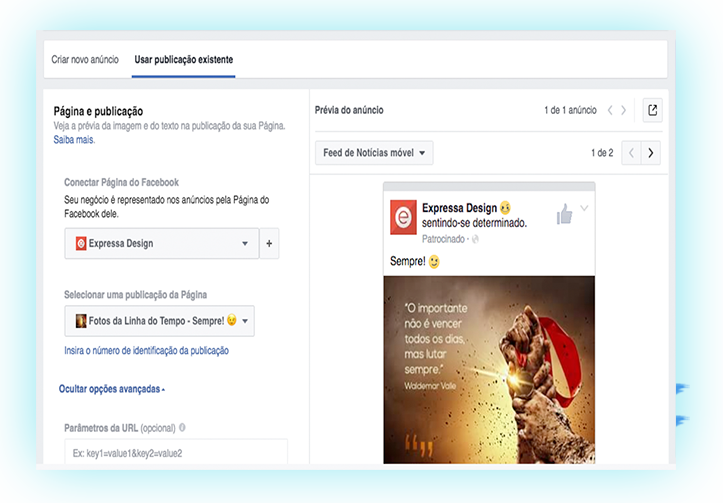Go to previous ad in Prévia do anúncio
This screenshot has height=503, width=723.
[x=610, y=110]
